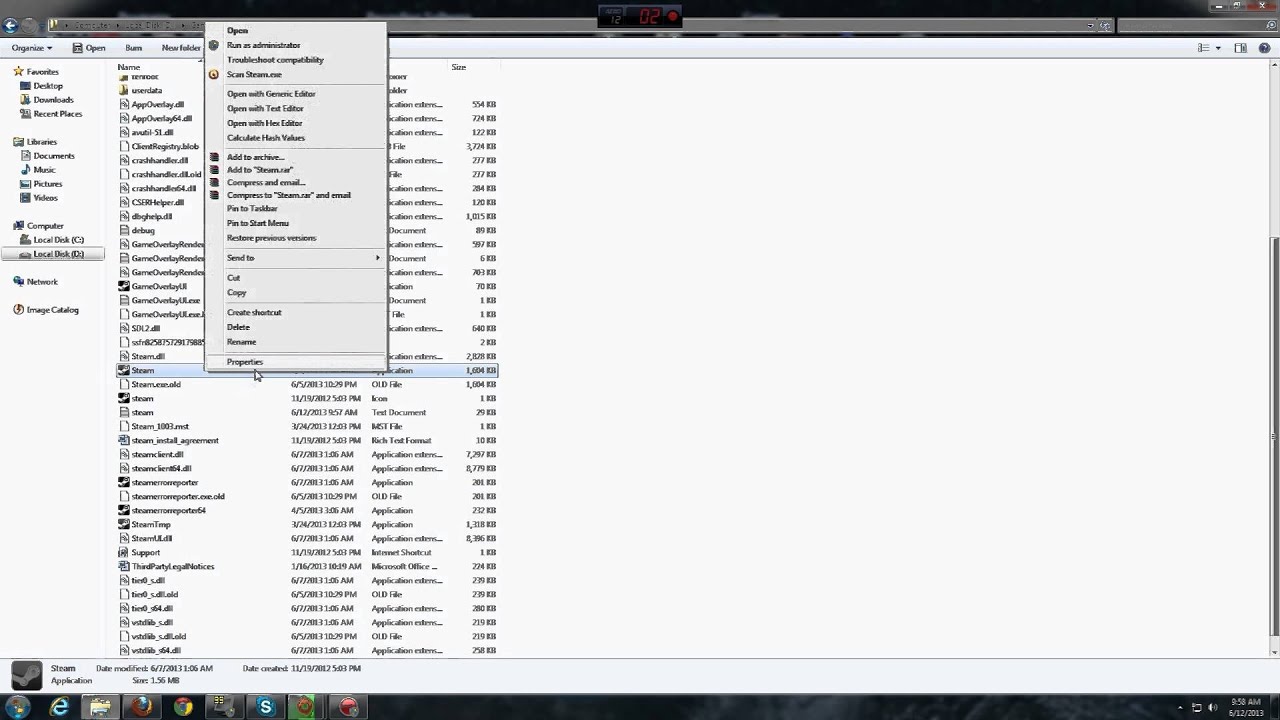Image resolution: width=1280 pixels, height=720 pixels.
Task: Choose Copy in the context menu
Action: coord(236,293)
